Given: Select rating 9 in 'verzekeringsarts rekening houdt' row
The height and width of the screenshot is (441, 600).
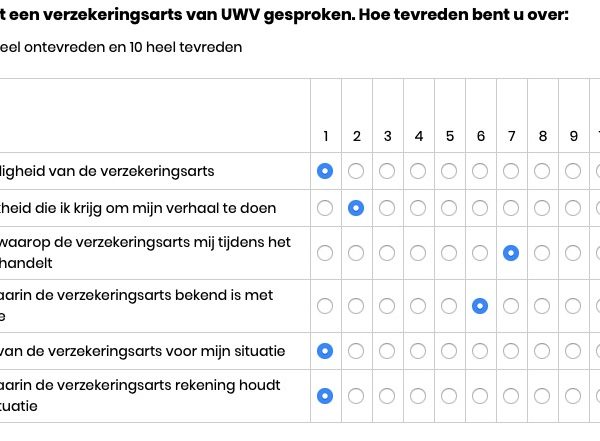Looking at the screenshot, I should pyautogui.click(x=573, y=396).
